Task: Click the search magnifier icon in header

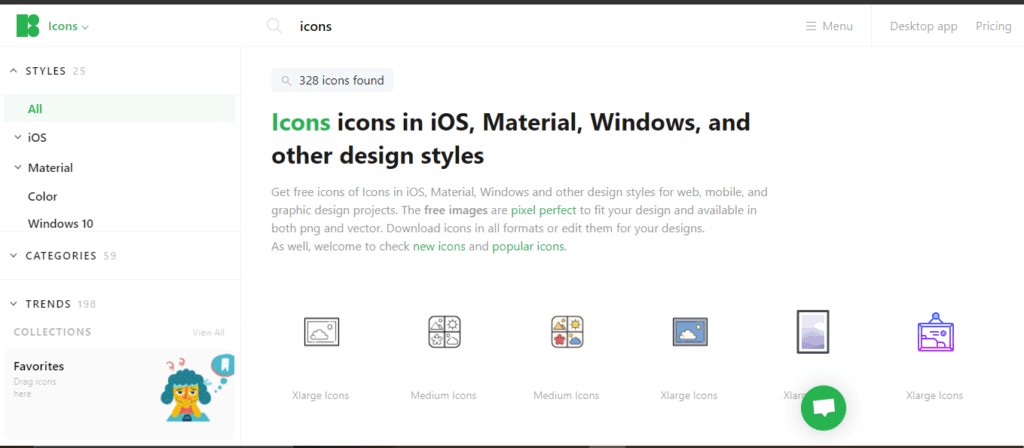Action: tap(274, 26)
